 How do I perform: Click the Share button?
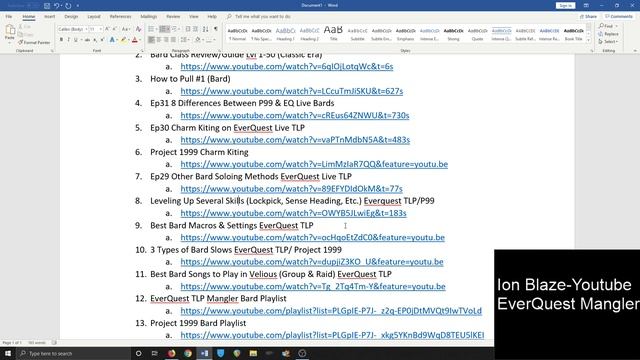pyautogui.click(x=588, y=16)
